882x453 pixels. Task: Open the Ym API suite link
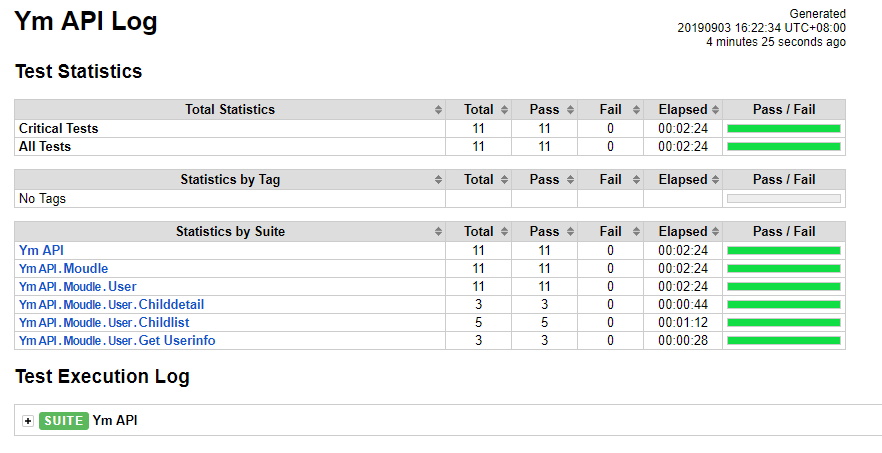click(x=41, y=250)
